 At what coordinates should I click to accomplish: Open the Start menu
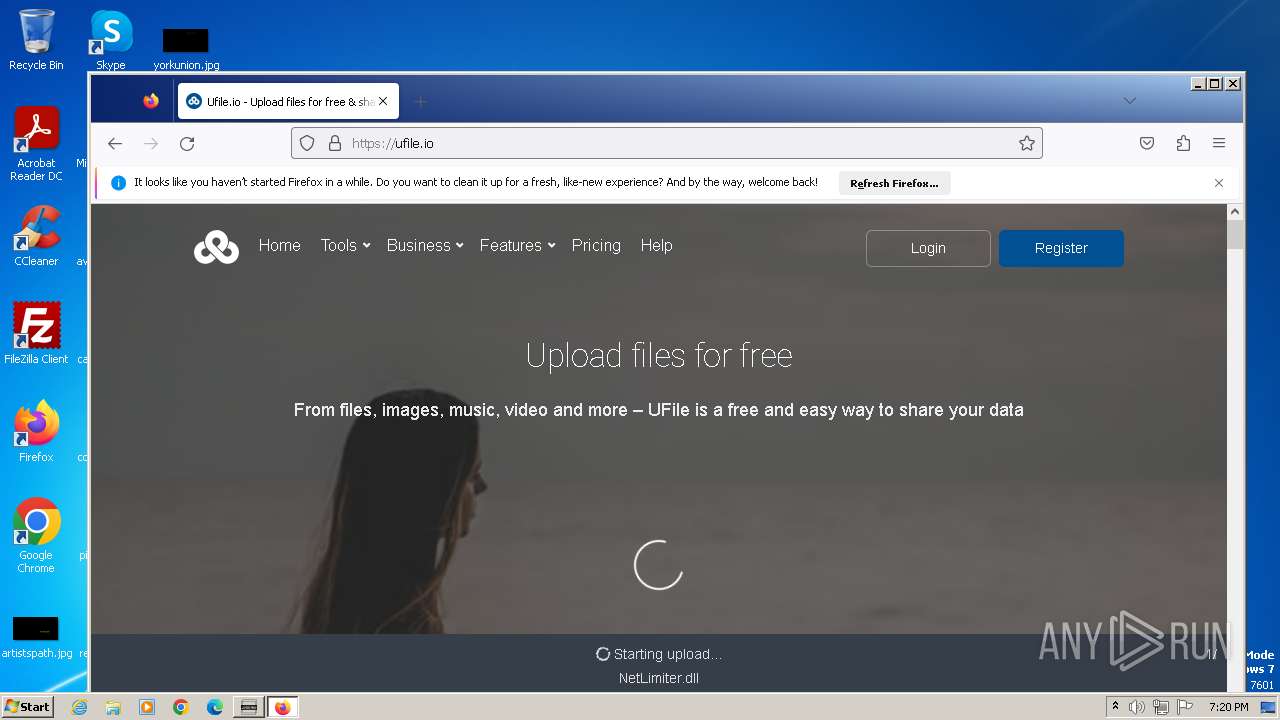(x=28, y=707)
